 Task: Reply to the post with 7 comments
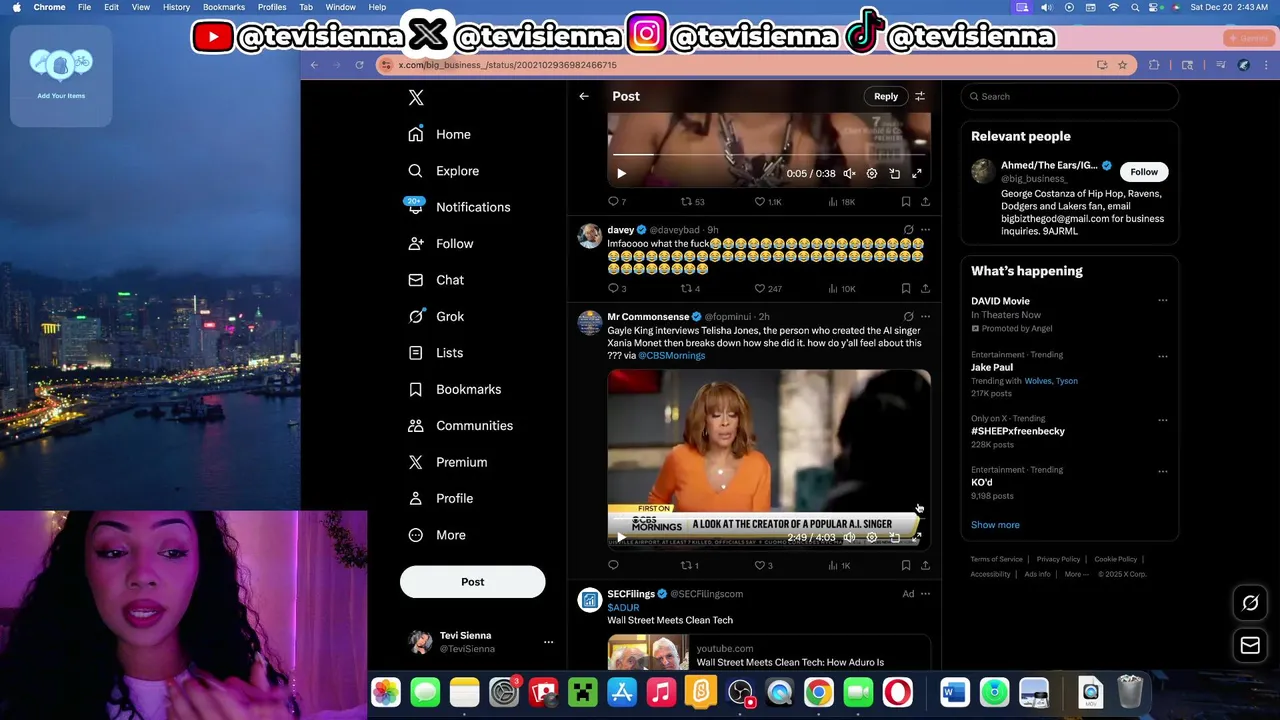pyautogui.click(x=617, y=201)
